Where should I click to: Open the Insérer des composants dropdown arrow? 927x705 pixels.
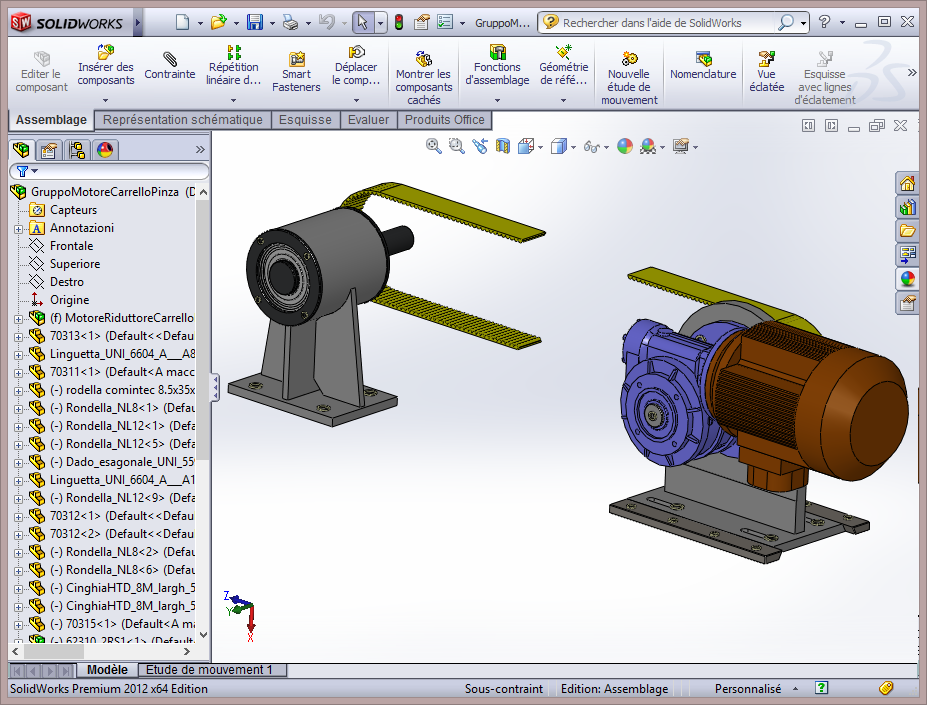pos(105,100)
